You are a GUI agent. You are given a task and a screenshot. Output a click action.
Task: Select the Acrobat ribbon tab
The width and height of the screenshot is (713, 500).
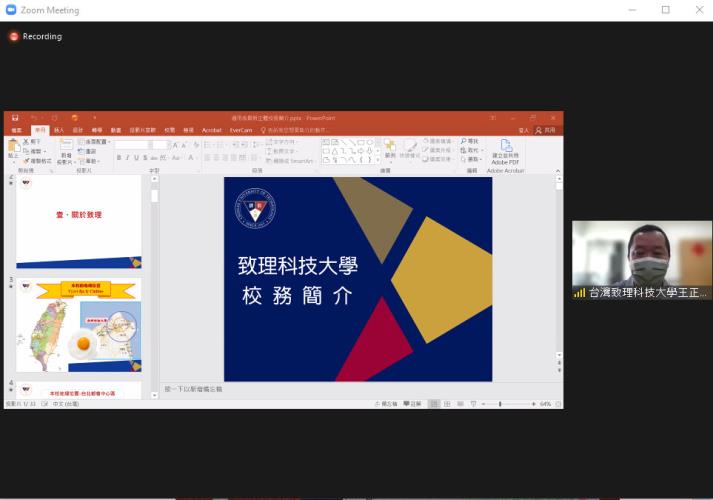pyautogui.click(x=211, y=130)
